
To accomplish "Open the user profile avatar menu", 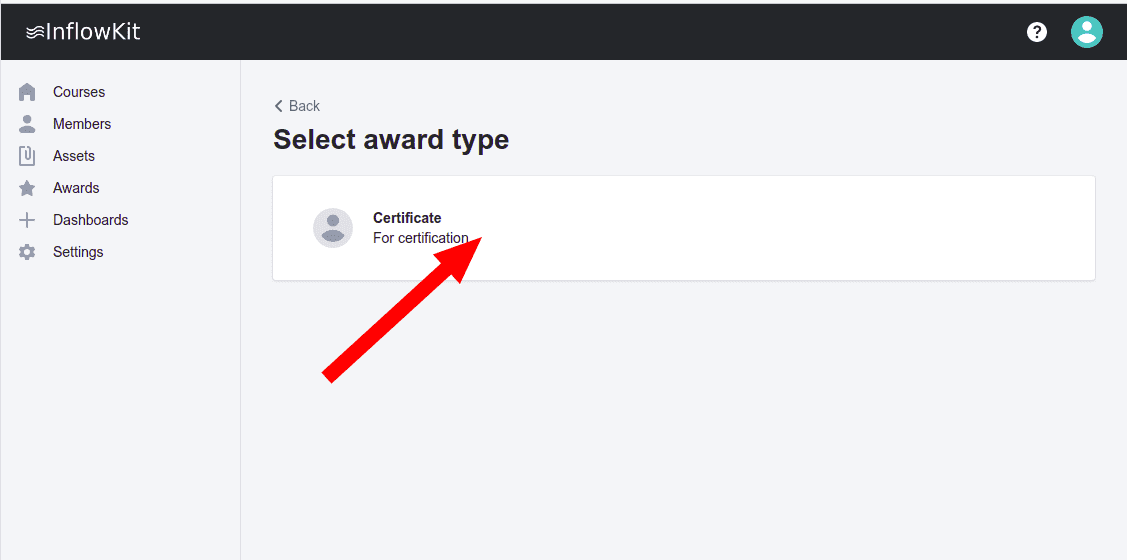I will [x=1086, y=32].
